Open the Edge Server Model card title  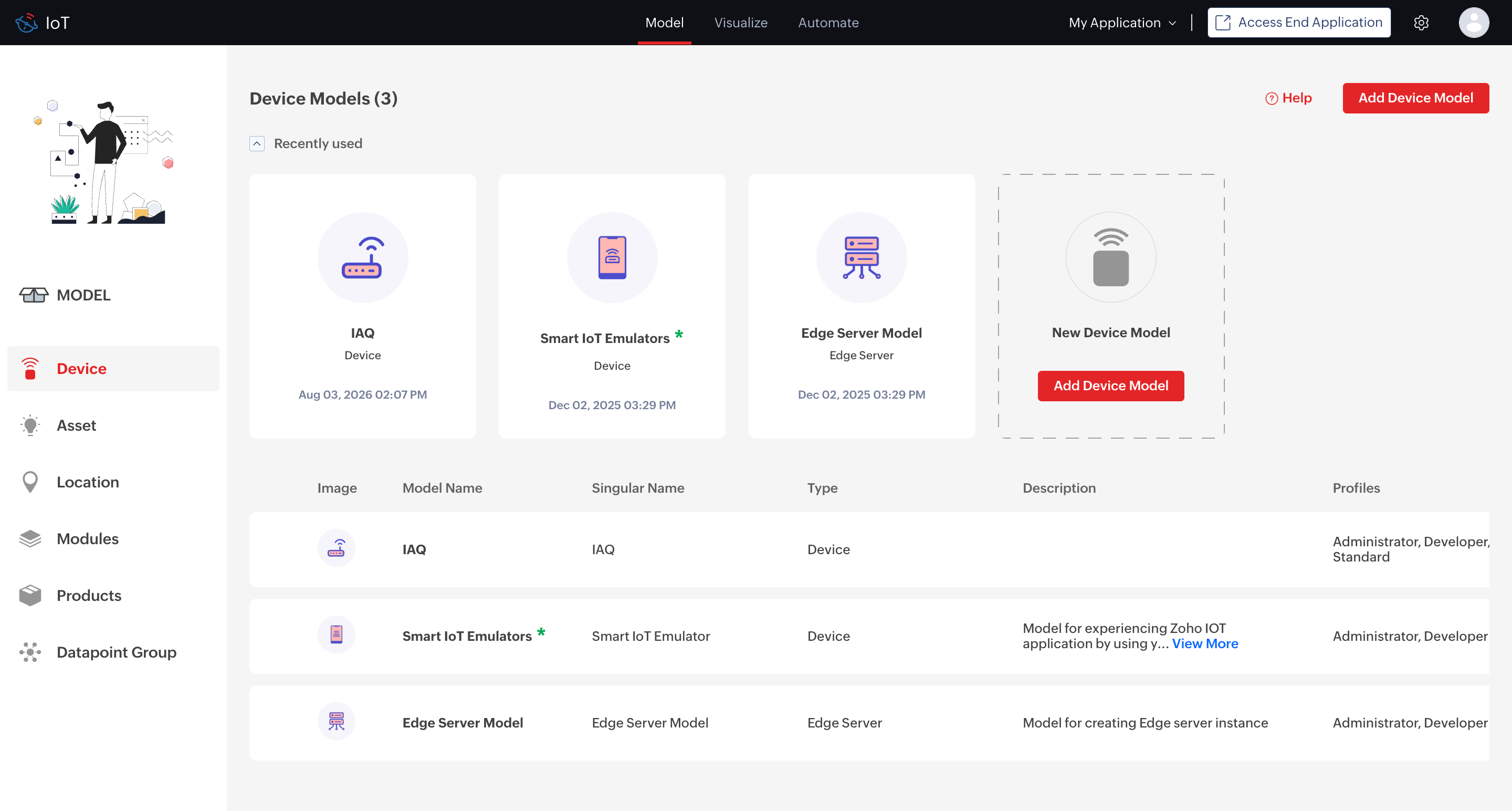[x=862, y=333]
